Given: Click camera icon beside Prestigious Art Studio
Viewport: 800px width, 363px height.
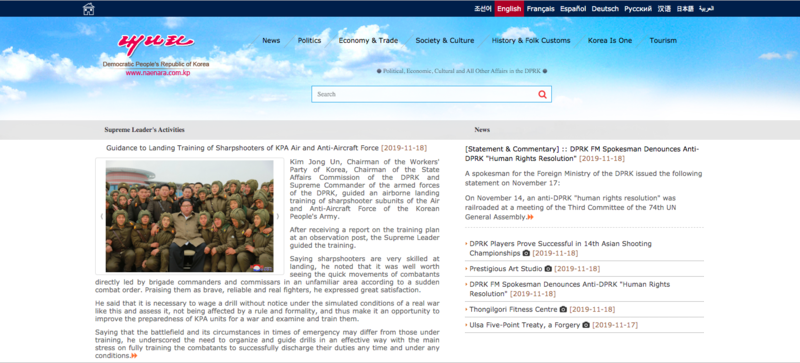Looking at the screenshot, I should [x=548, y=269].
